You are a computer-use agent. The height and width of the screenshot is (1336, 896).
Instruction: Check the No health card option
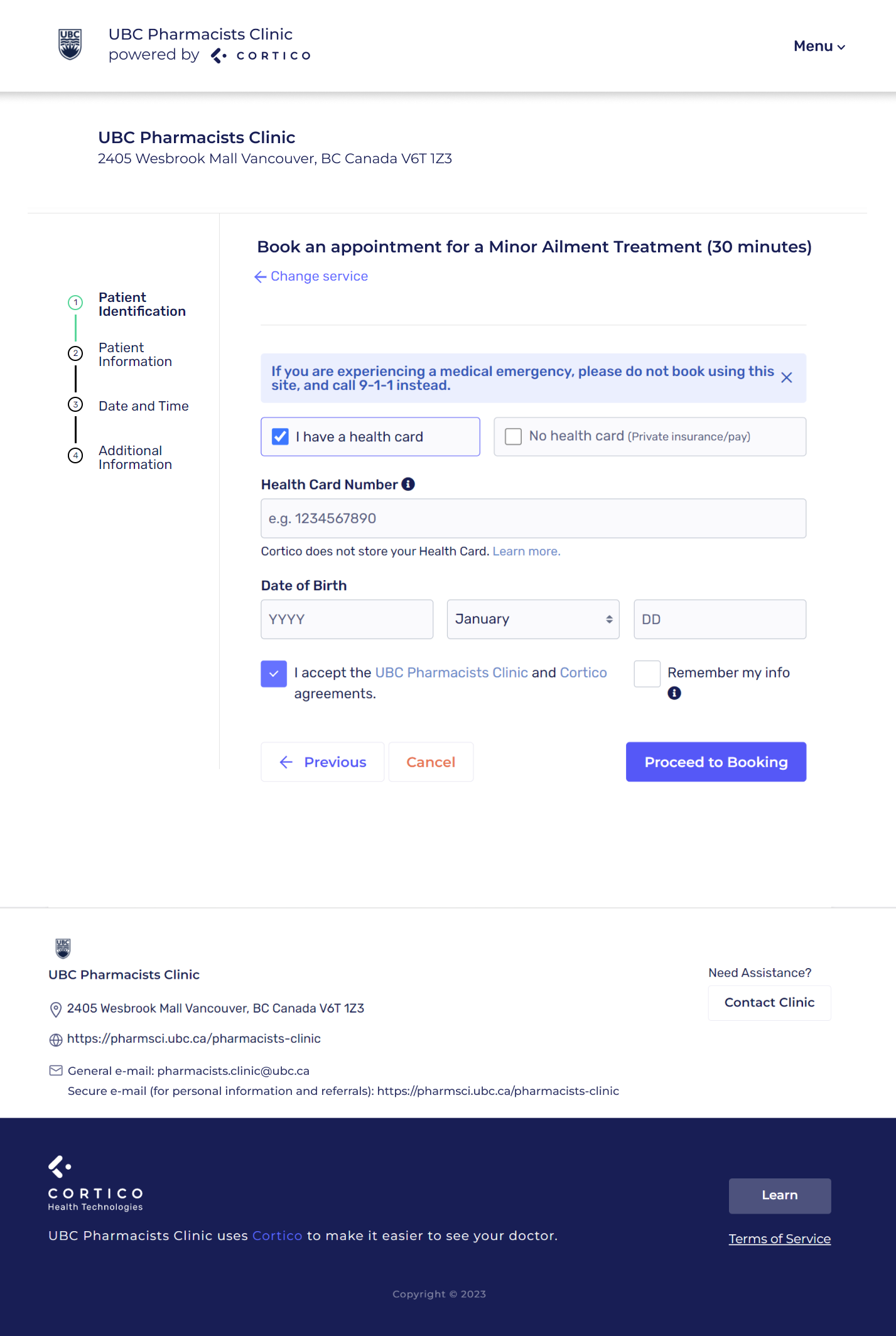pos(514,436)
